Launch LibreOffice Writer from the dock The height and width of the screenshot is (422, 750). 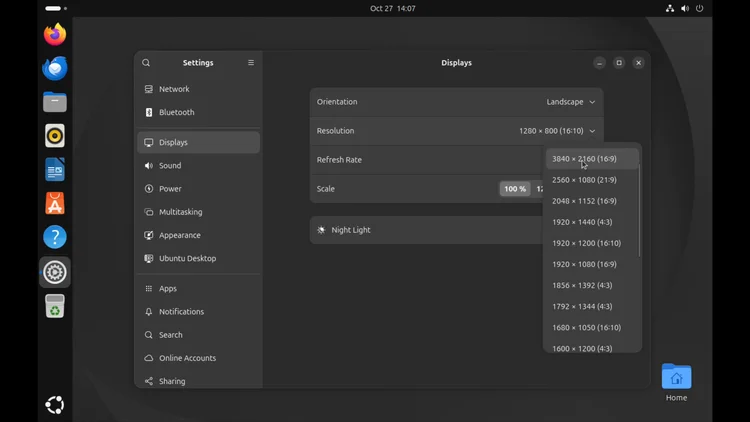55,170
